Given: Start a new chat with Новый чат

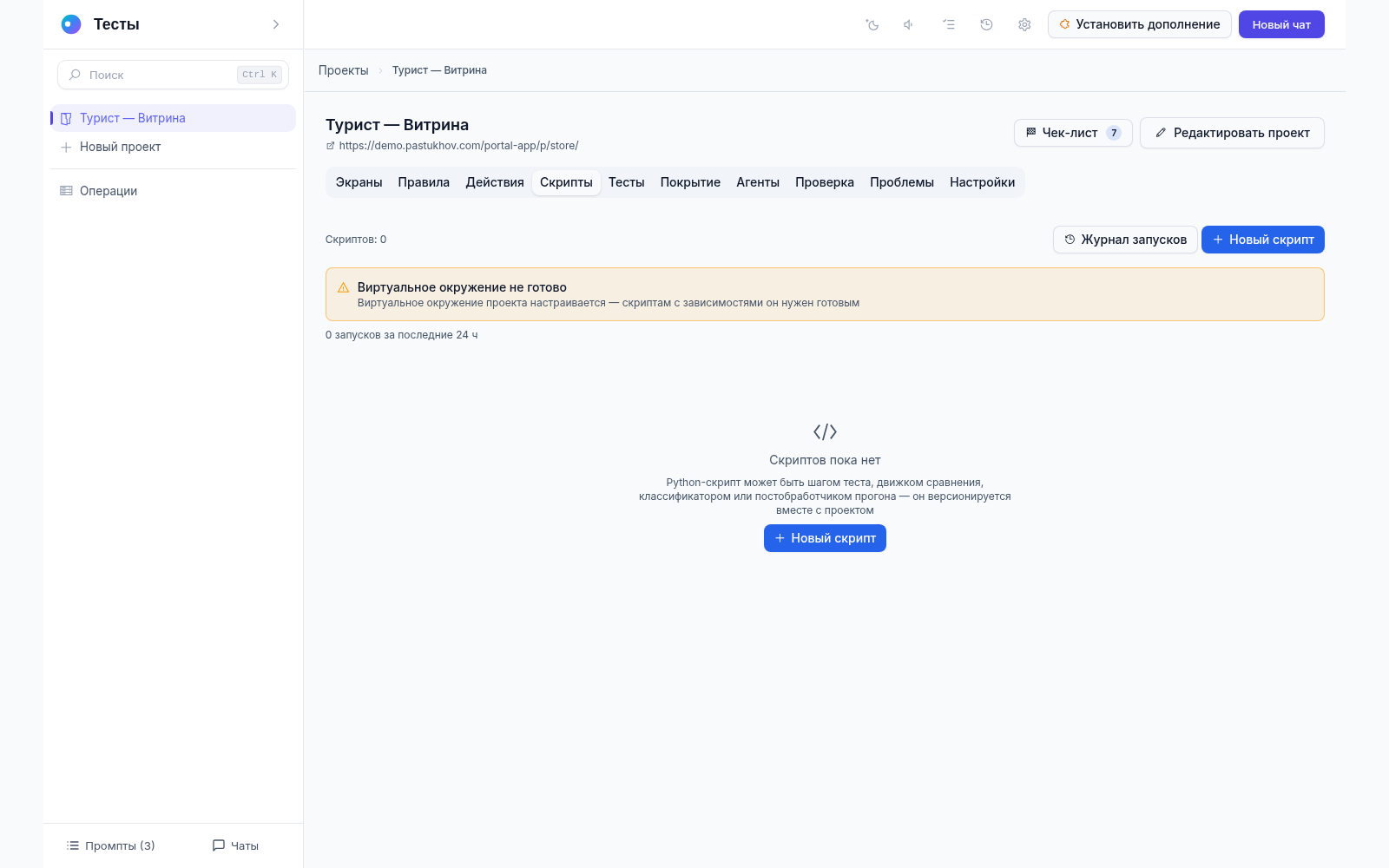Looking at the screenshot, I should click(1281, 24).
